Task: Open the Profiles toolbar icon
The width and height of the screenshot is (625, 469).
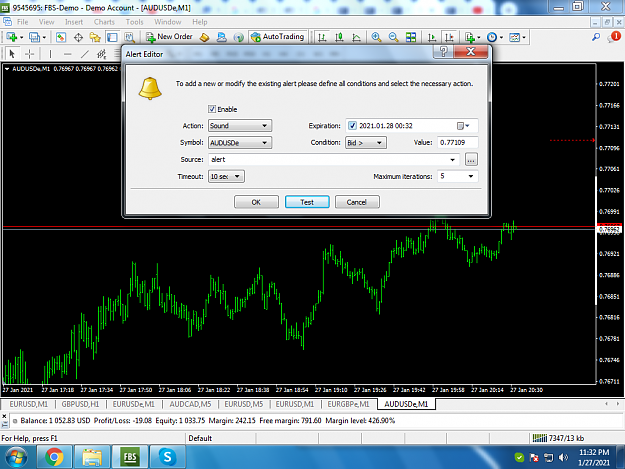Action: coord(34,37)
